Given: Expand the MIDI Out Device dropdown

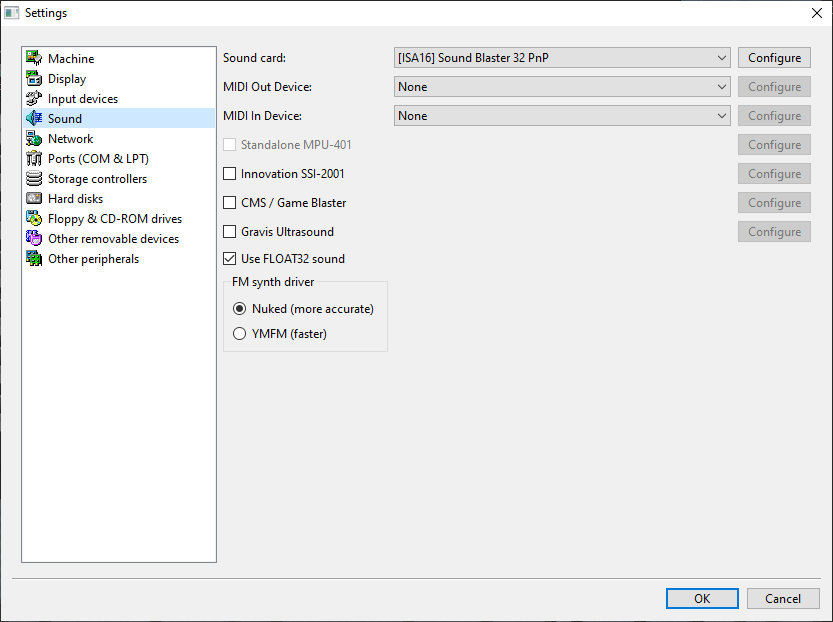Looking at the screenshot, I should (562, 87).
